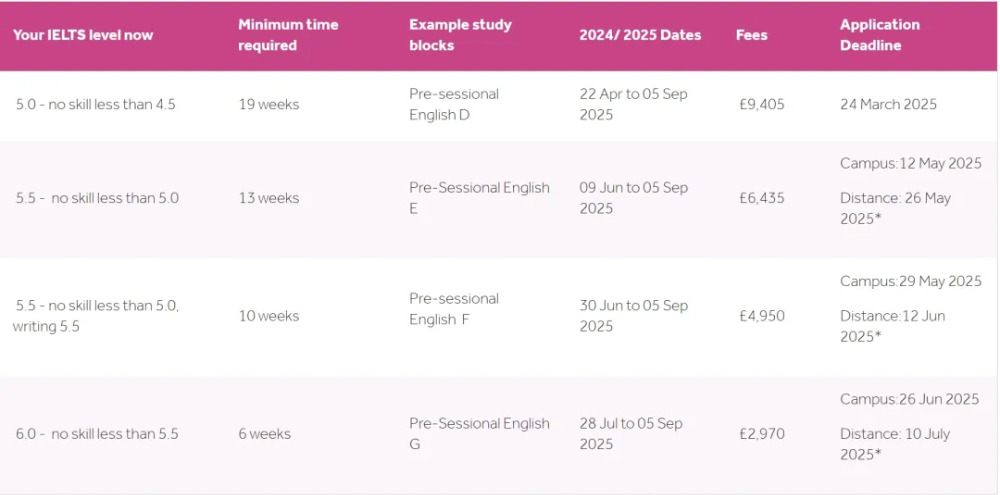Select the £2,970 fee amount
Viewport: 1000px width, 495px height.
[761, 434]
